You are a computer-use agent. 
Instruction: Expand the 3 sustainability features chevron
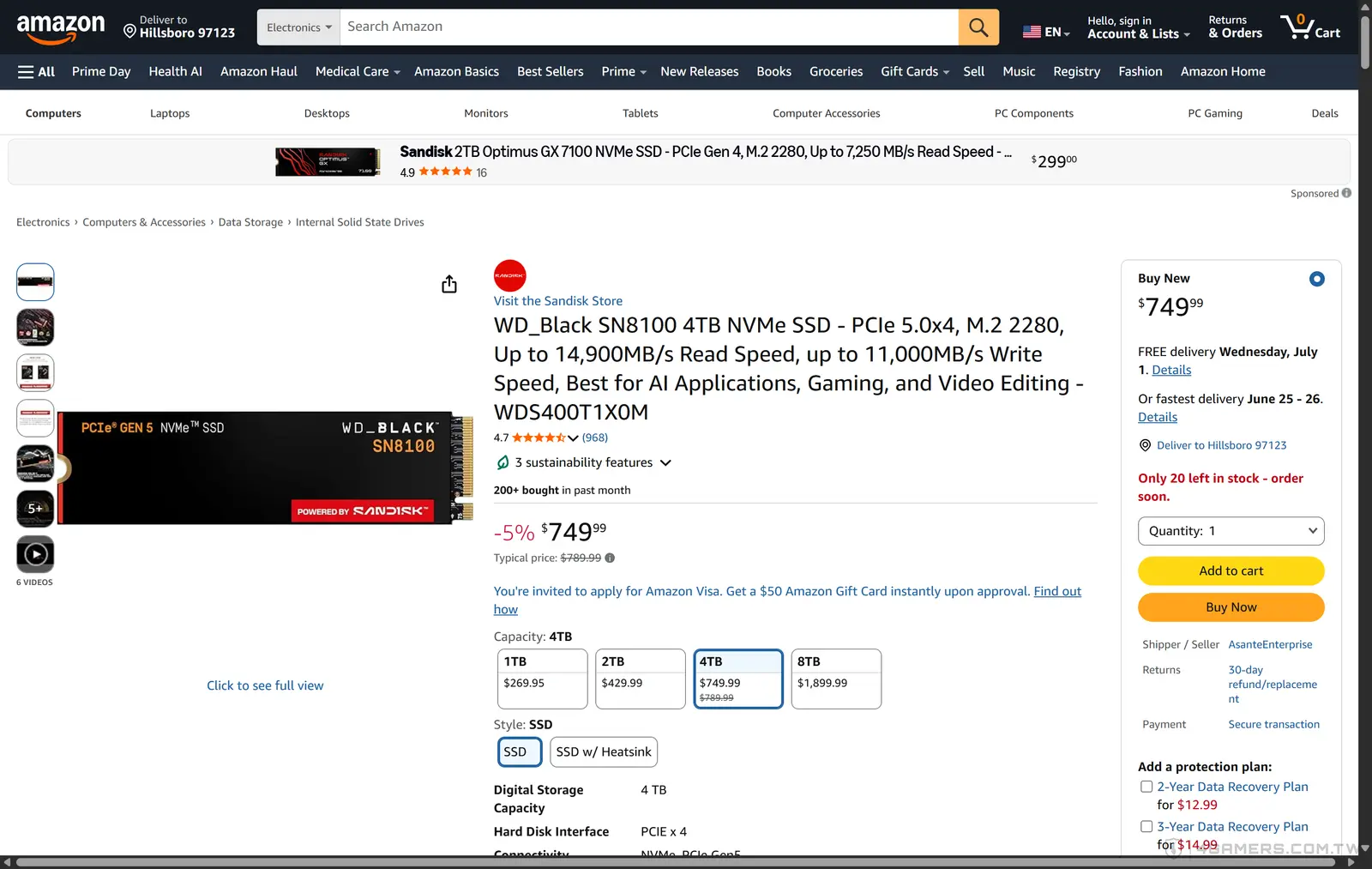665,463
